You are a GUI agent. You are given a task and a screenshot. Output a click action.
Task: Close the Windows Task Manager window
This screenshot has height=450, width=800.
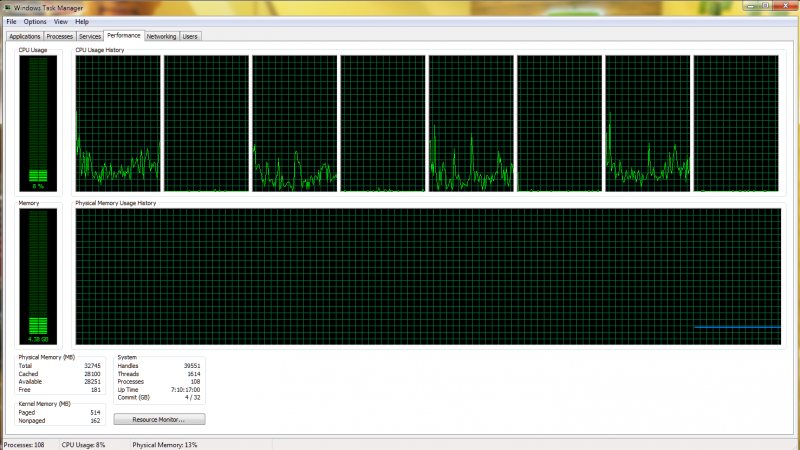coord(785,6)
